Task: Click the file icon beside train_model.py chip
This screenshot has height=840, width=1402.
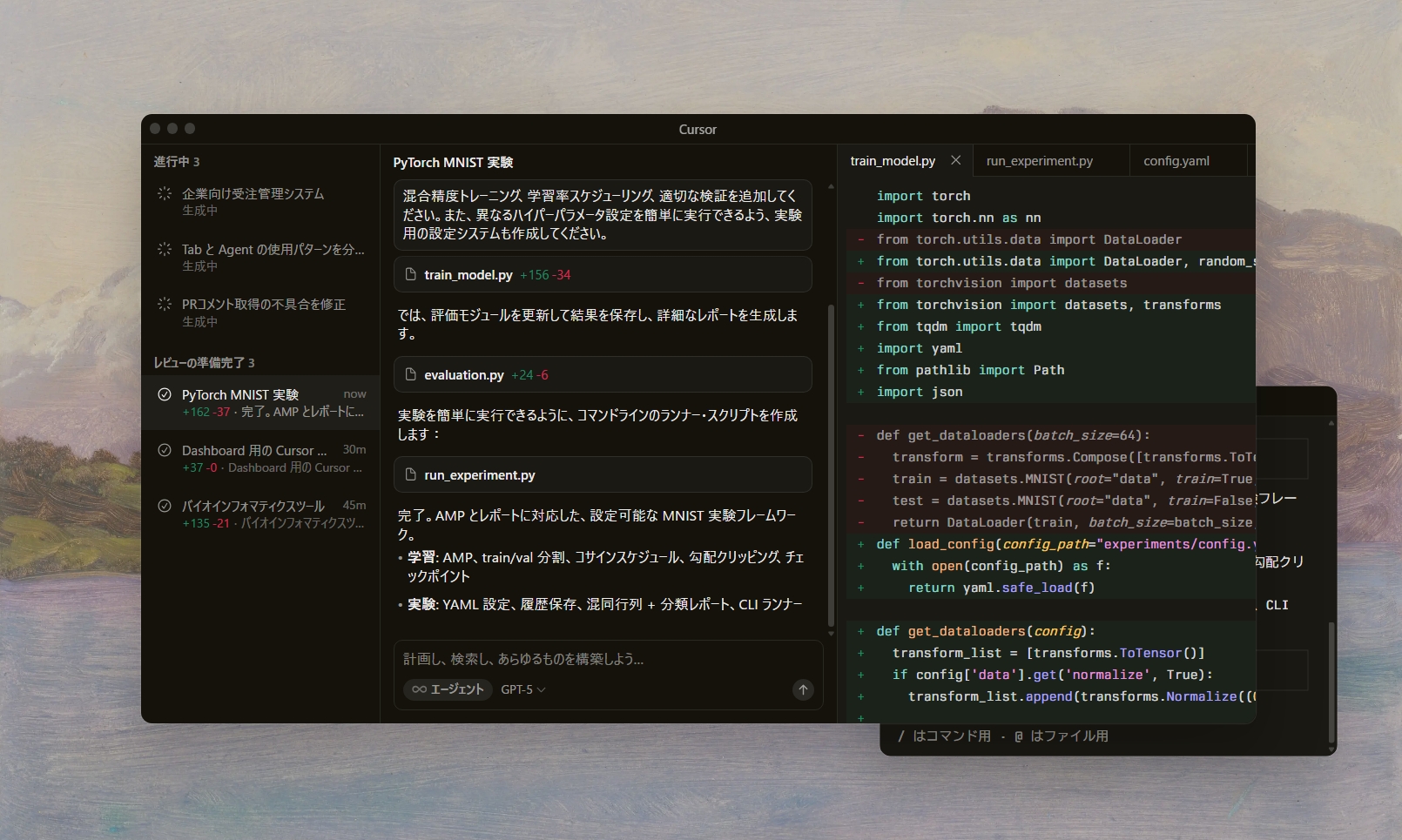Action: point(411,274)
